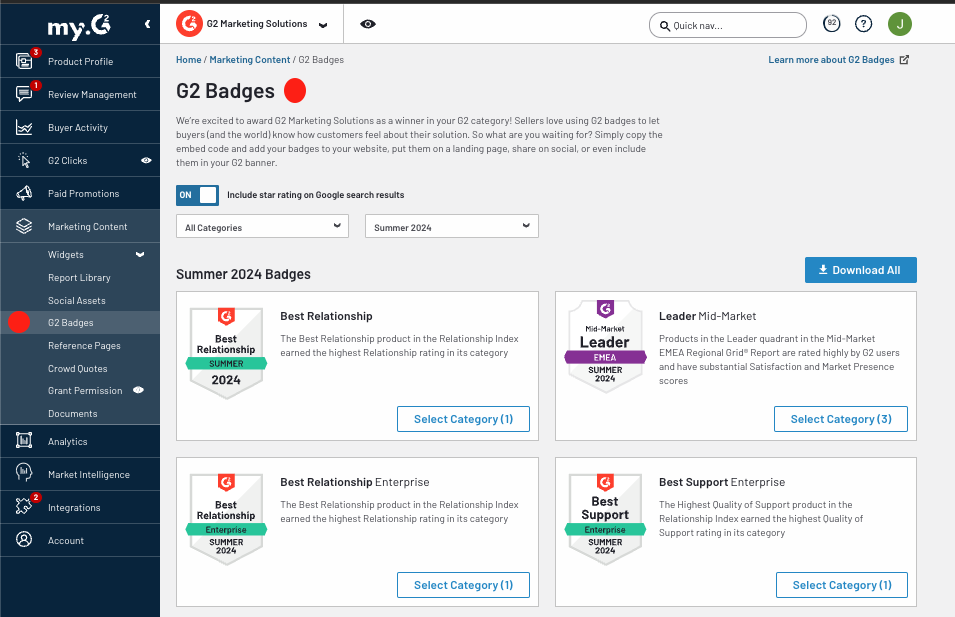Toggle the G2 Clicks eye icon
The image size is (955, 617).
(x=146, y=160)
